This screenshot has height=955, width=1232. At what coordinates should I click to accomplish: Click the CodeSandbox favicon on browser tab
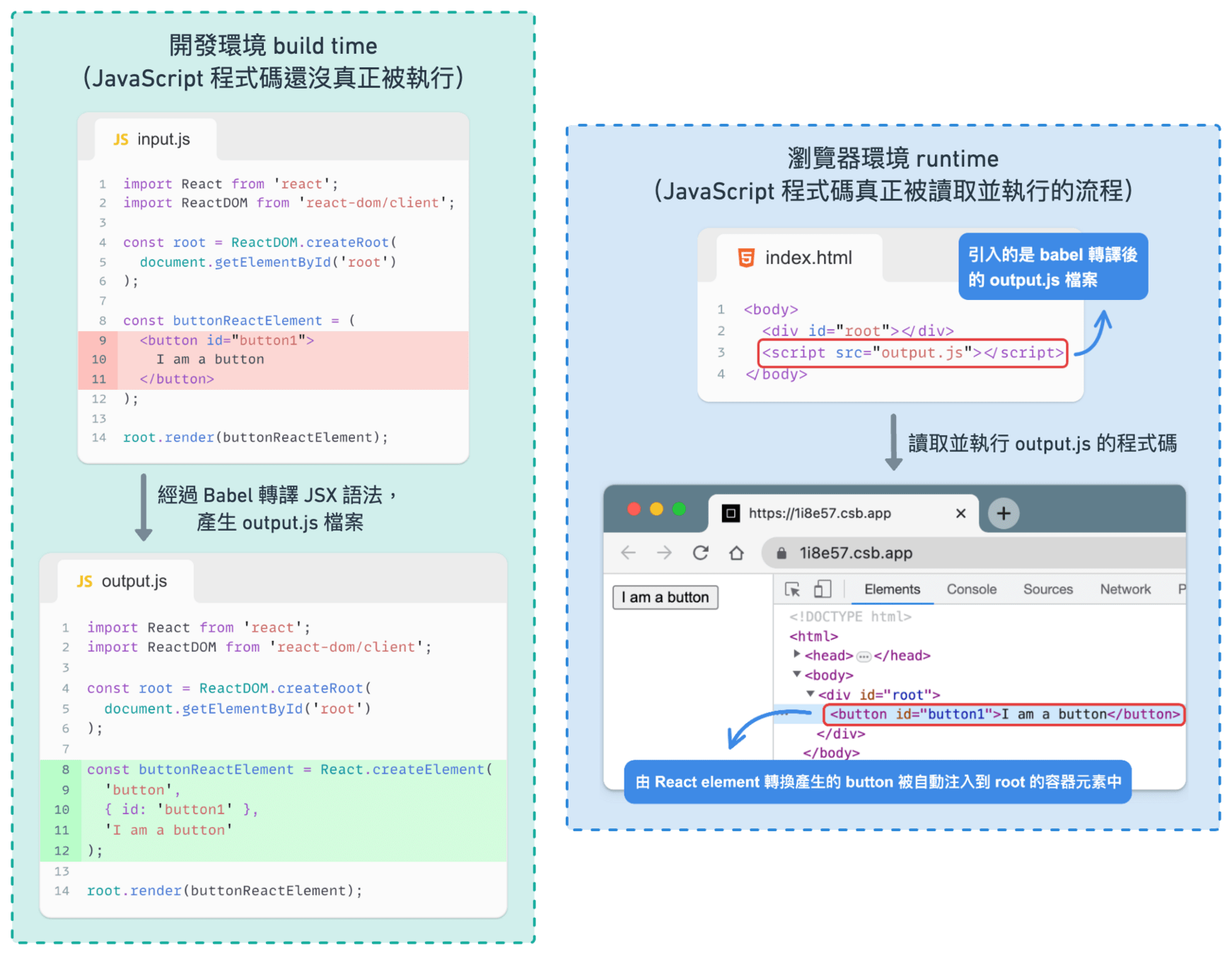(731, 514)
